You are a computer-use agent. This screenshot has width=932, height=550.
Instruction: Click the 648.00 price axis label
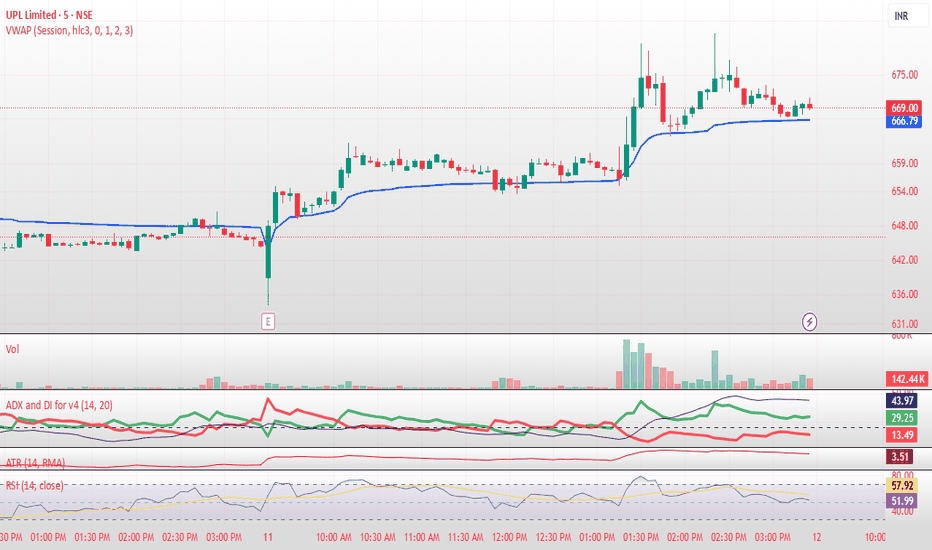[904, 225]
